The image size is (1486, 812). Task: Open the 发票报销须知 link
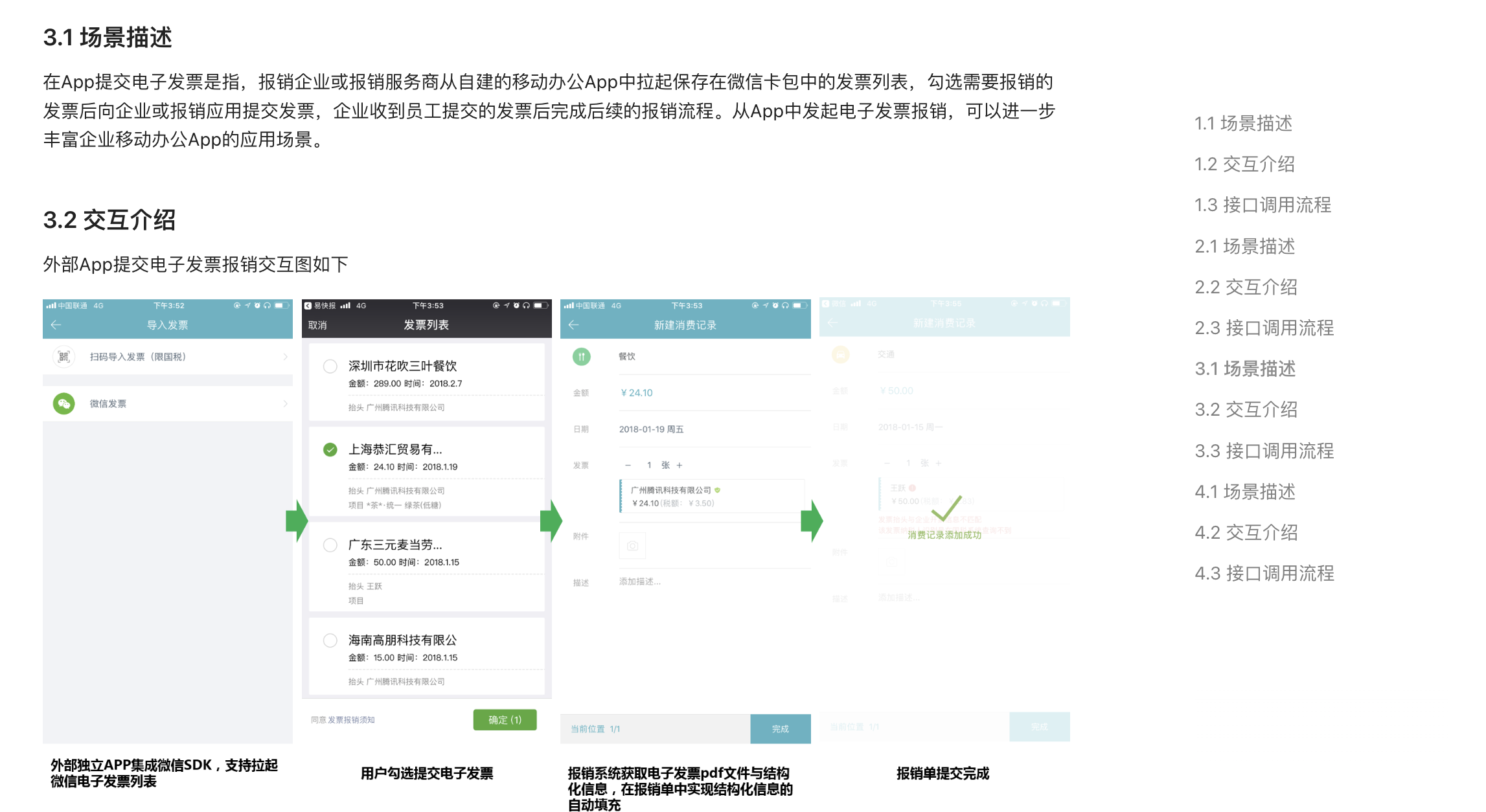click(351, 720)
